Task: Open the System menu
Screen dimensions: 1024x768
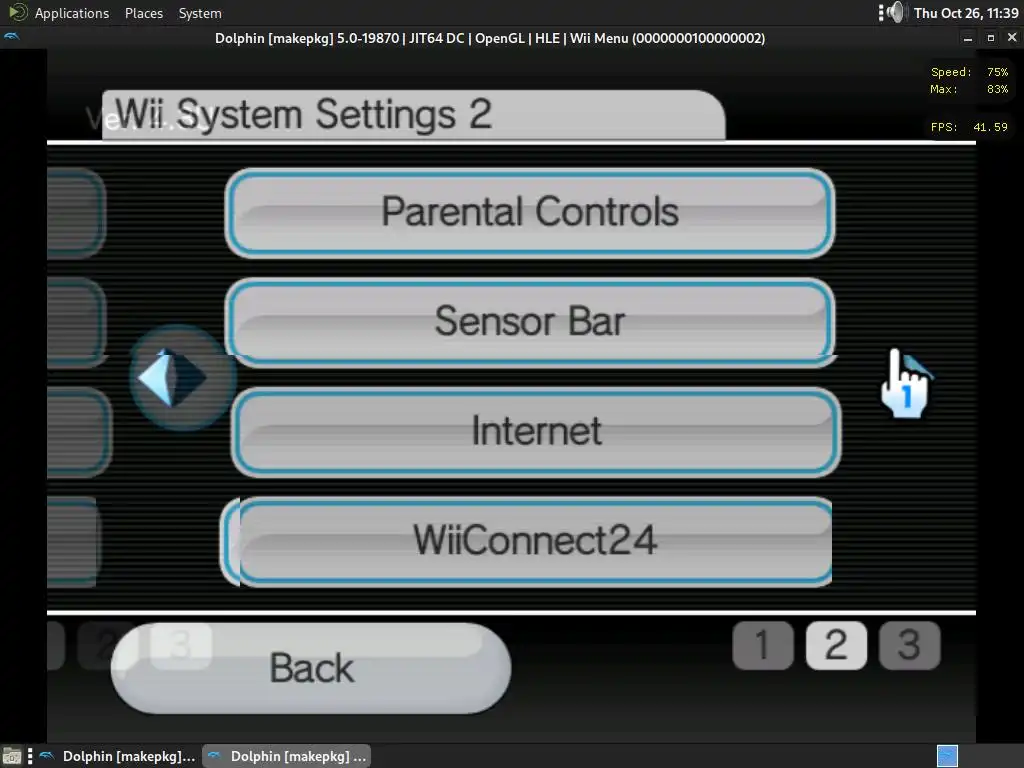Action: (200, 13)
